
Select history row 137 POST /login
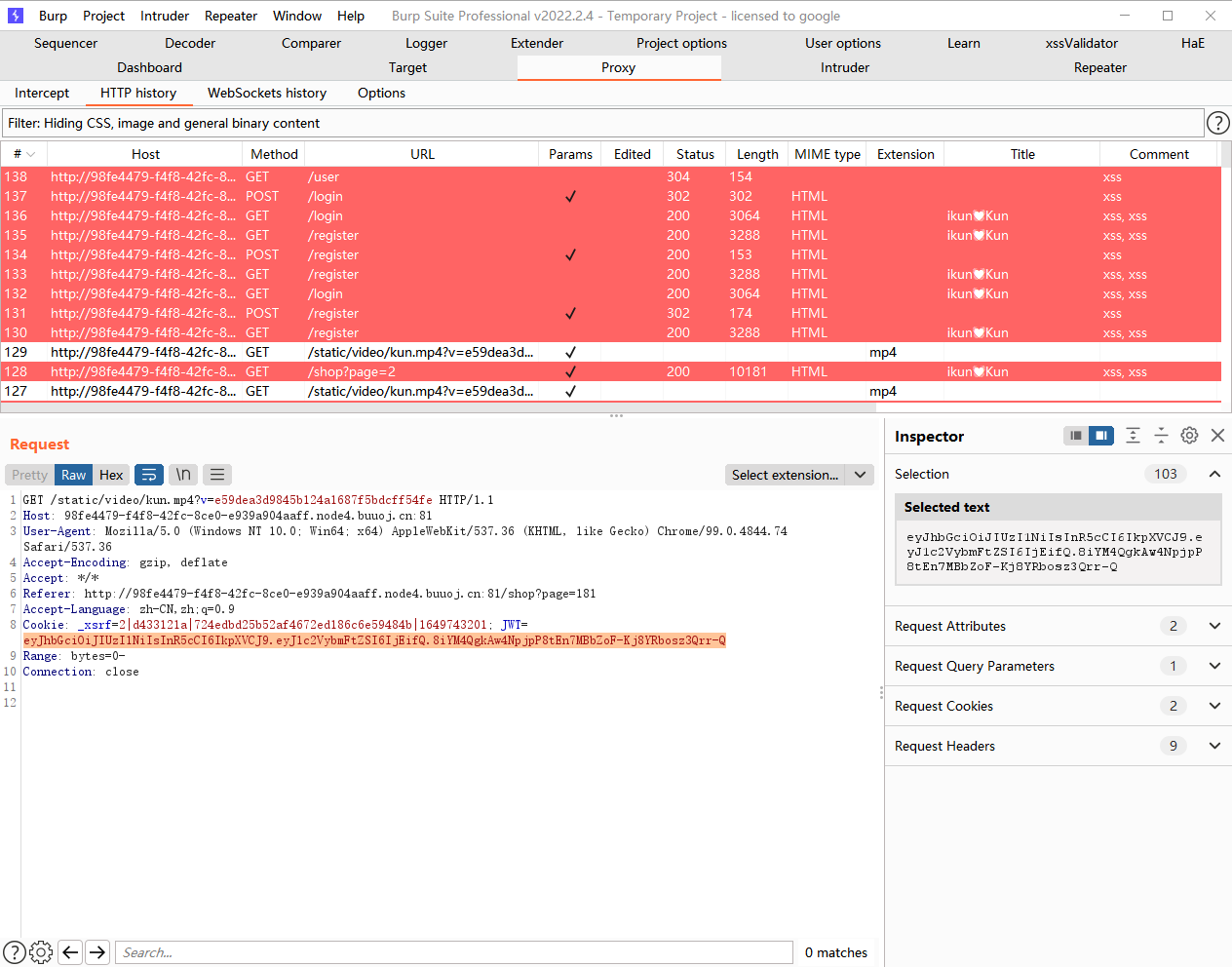tap(611, 196)
